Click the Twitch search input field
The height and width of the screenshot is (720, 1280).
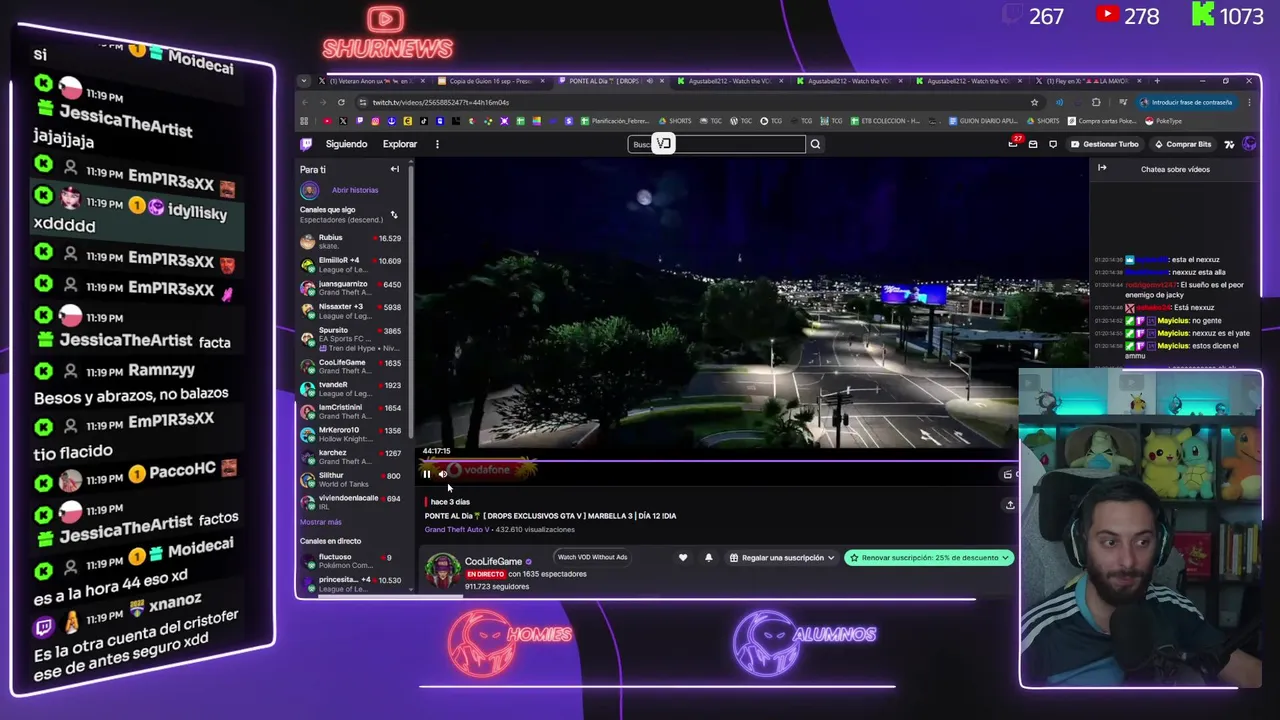click(716, 144)
